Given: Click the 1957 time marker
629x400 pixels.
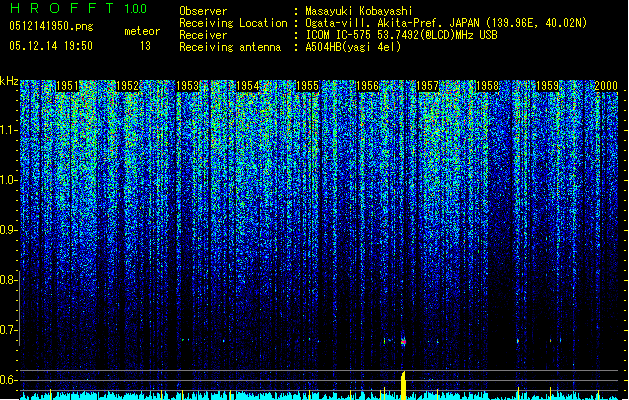Looking at the screenshot, I should click(x=428, y=86).
